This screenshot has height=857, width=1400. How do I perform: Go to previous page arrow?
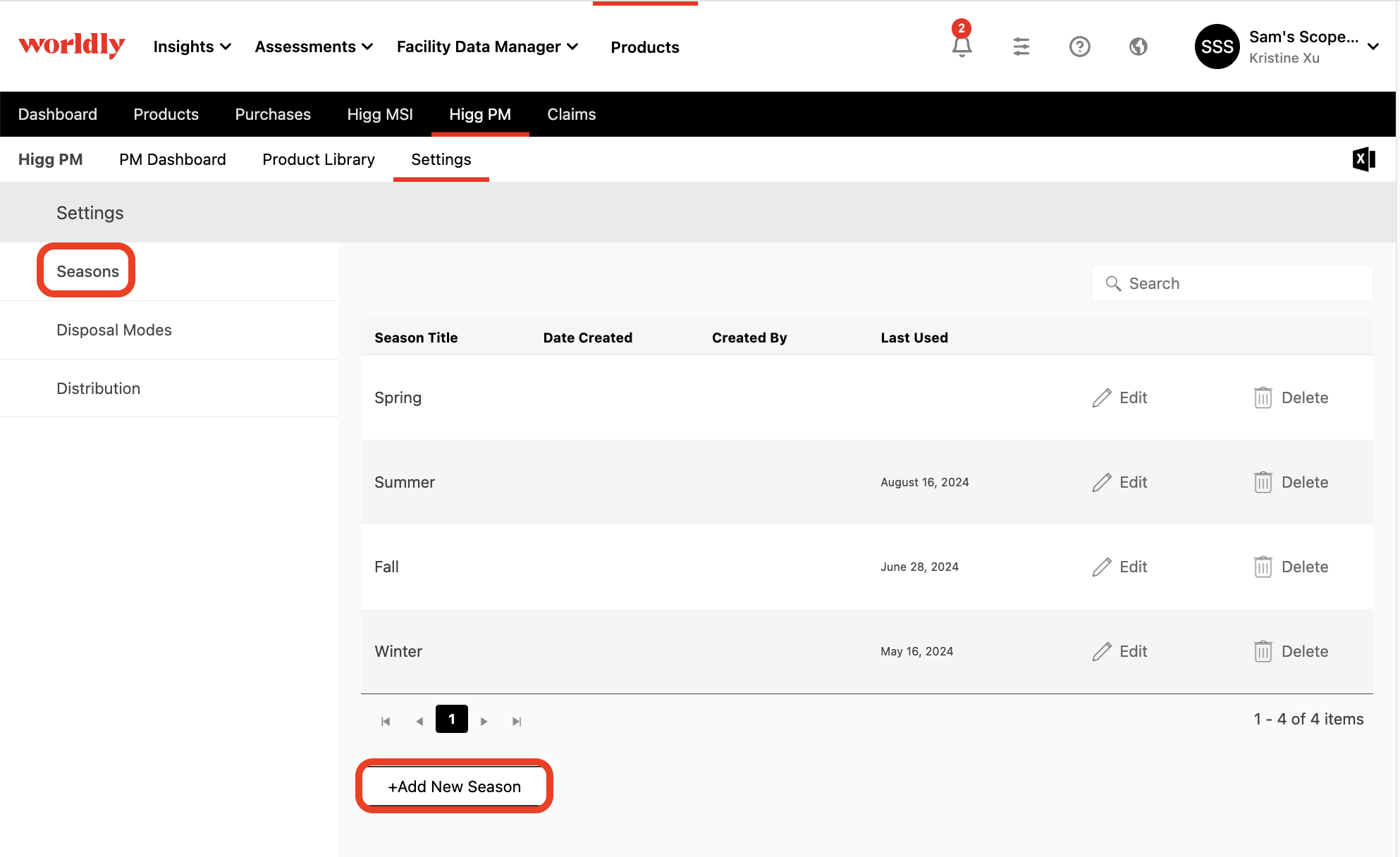pos(419,721)
